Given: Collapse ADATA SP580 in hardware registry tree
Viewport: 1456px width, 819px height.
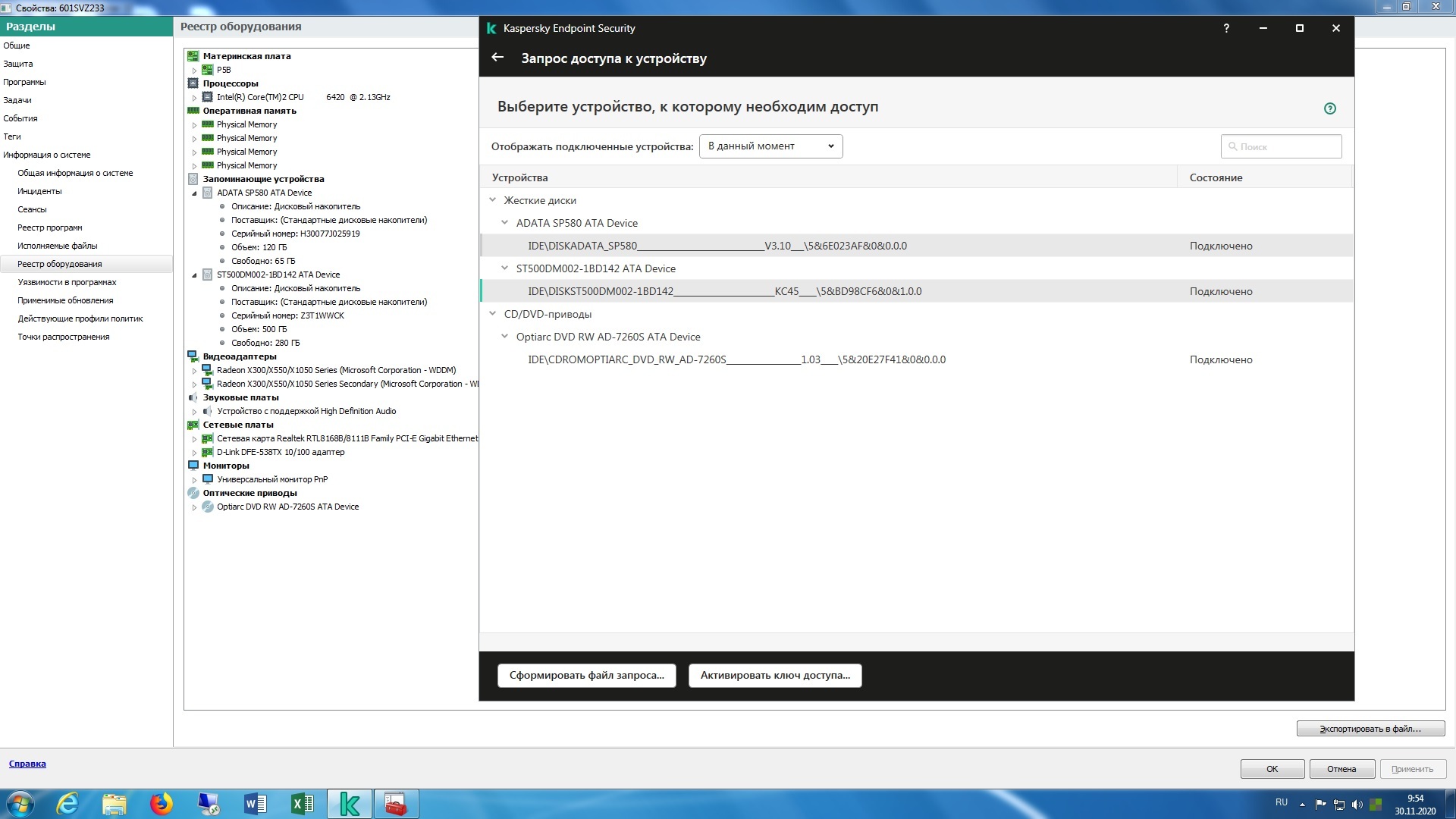Looking at the screenshot, I should coord(194,193).
